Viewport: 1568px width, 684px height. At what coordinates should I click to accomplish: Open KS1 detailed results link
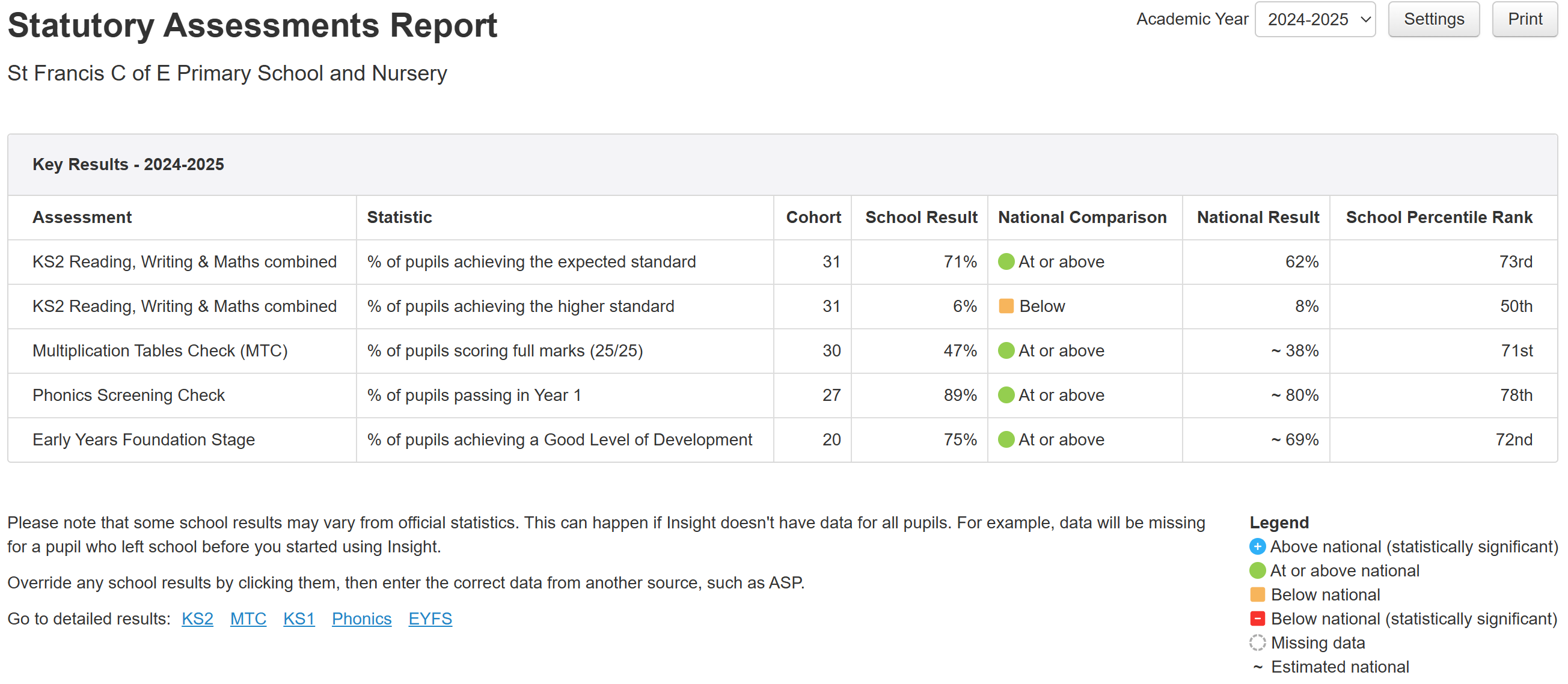pyautogui.click(x=299, y=618)
